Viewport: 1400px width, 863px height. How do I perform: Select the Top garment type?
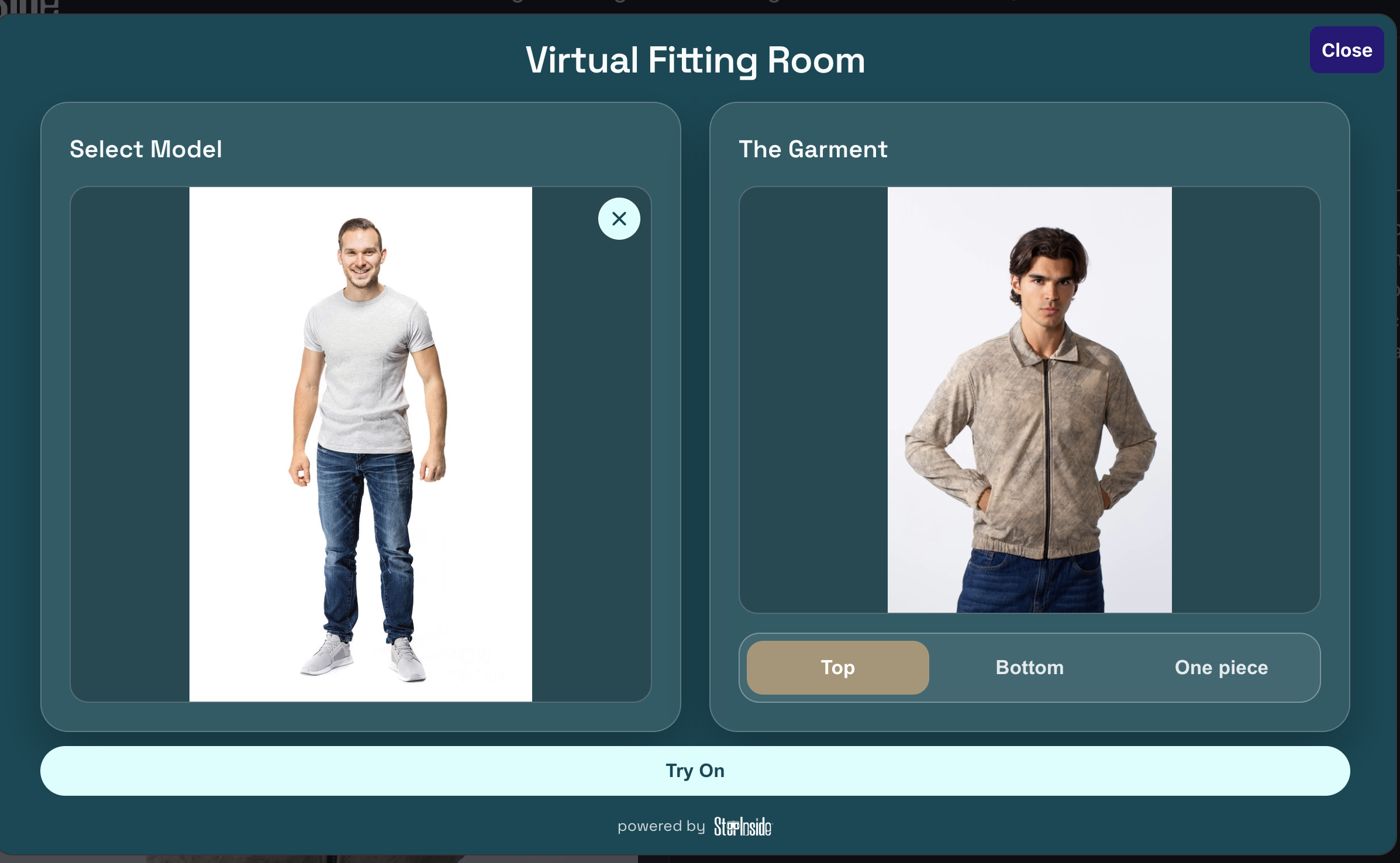837,667
